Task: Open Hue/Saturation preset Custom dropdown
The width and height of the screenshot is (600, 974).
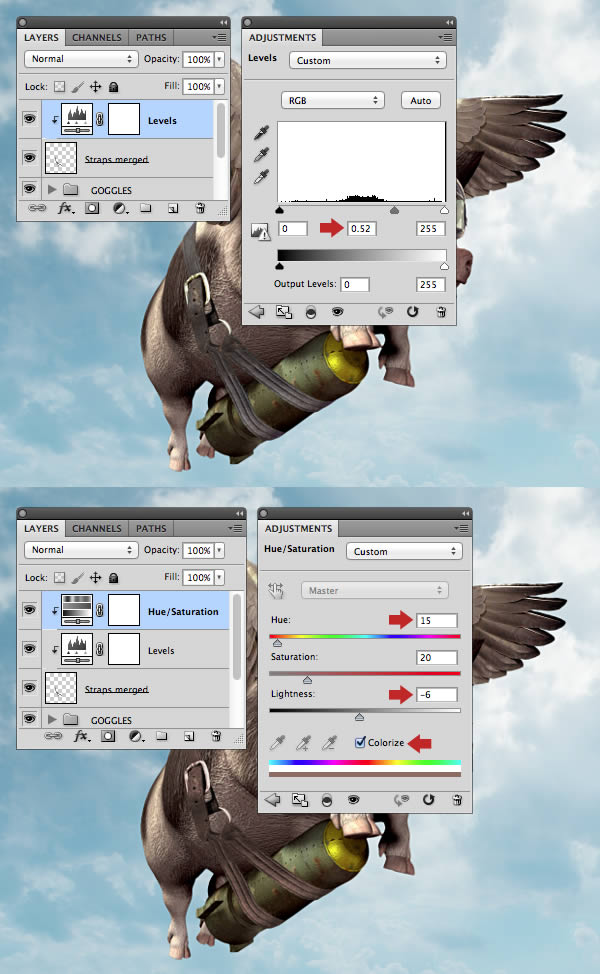Action: coord(404,551)
